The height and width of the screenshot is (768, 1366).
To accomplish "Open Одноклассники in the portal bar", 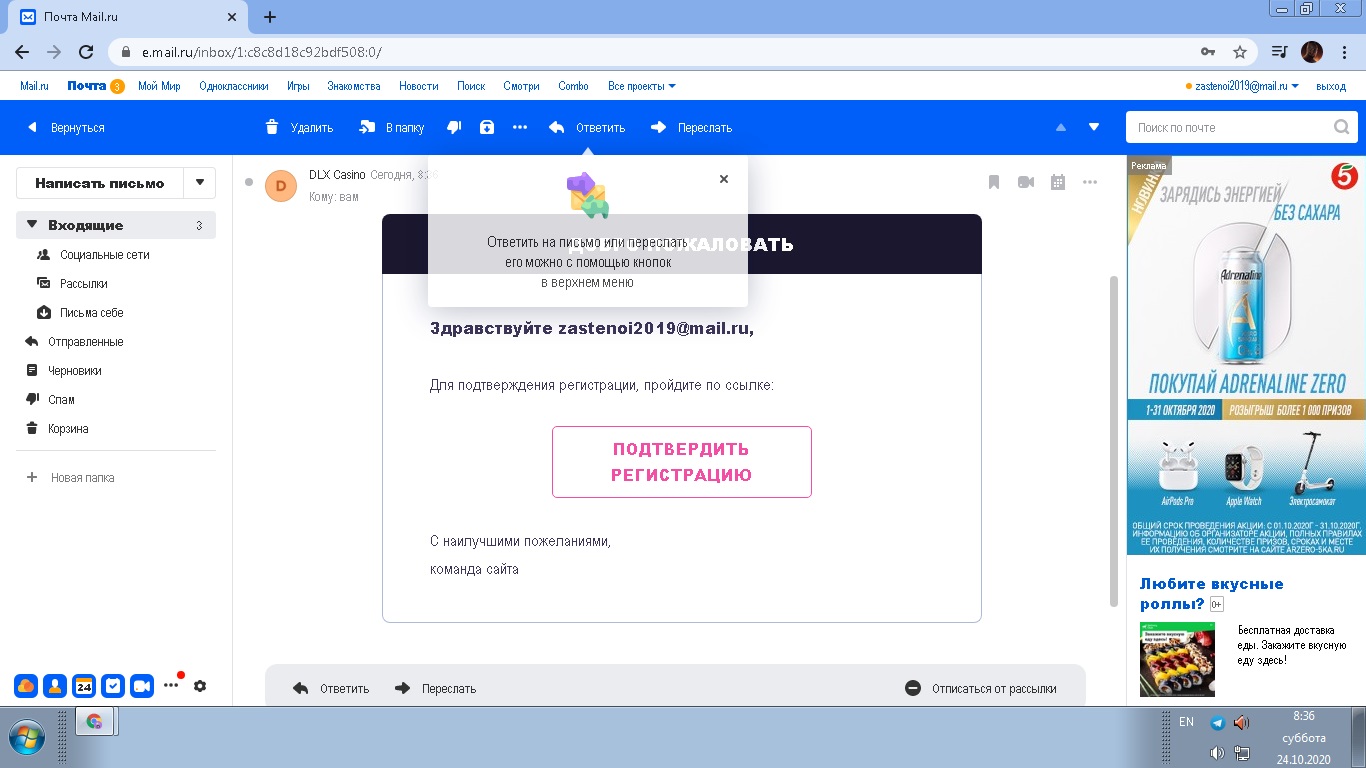I will tap(234, 86).
